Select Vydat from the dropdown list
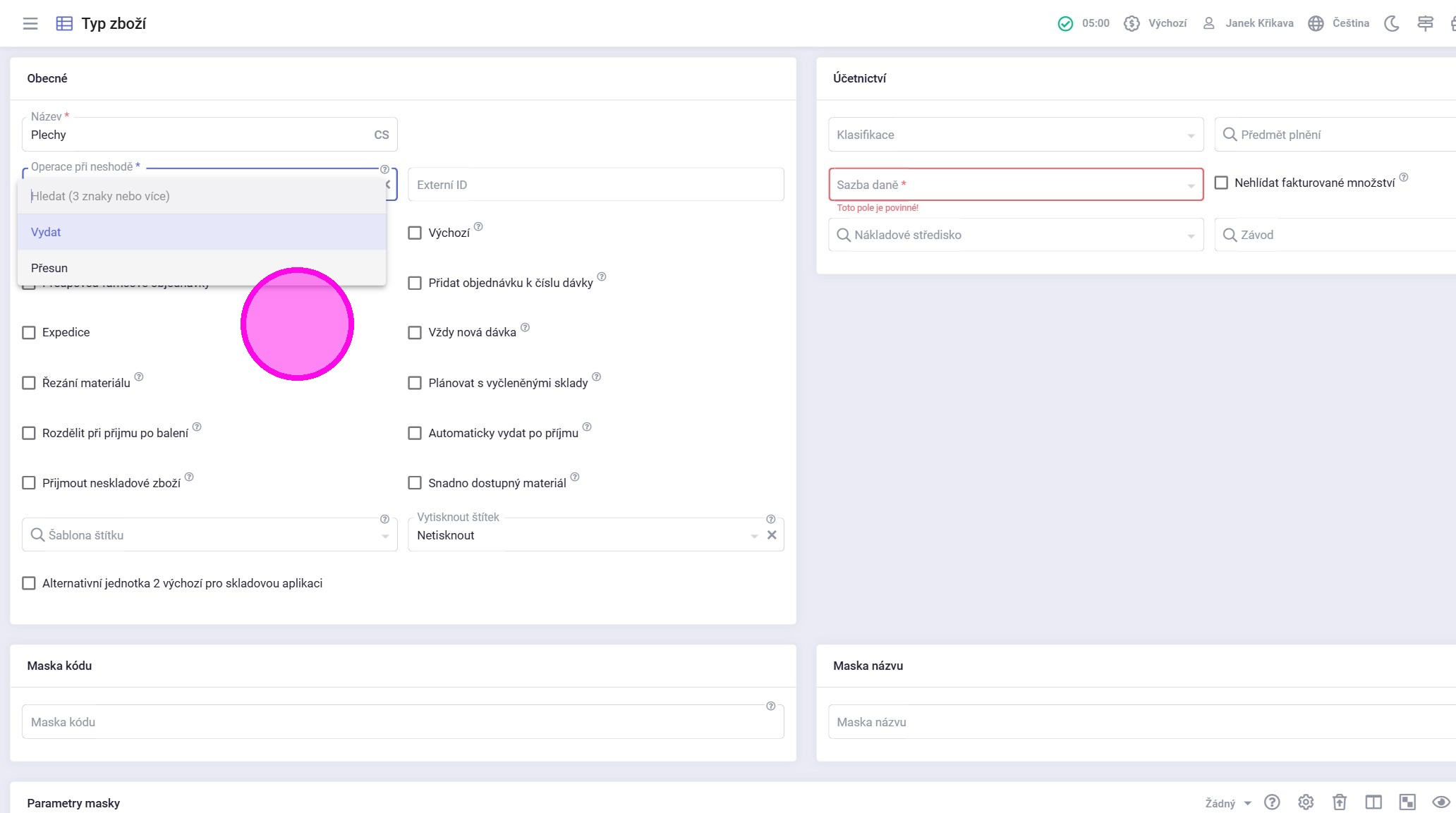This screenshot has width=1456, height=813. [x=201, y=232]
